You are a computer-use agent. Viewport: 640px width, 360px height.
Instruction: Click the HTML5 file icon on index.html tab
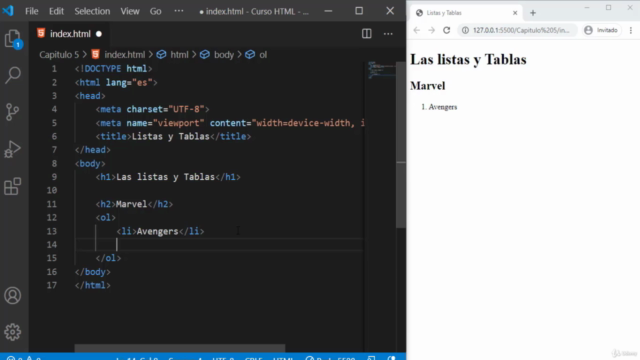[41, 33]
